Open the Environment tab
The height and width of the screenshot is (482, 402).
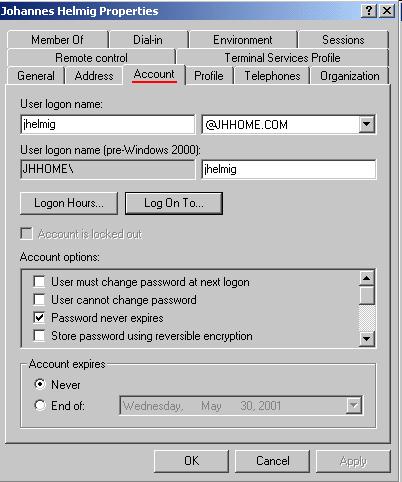click(x=243, y=40)
